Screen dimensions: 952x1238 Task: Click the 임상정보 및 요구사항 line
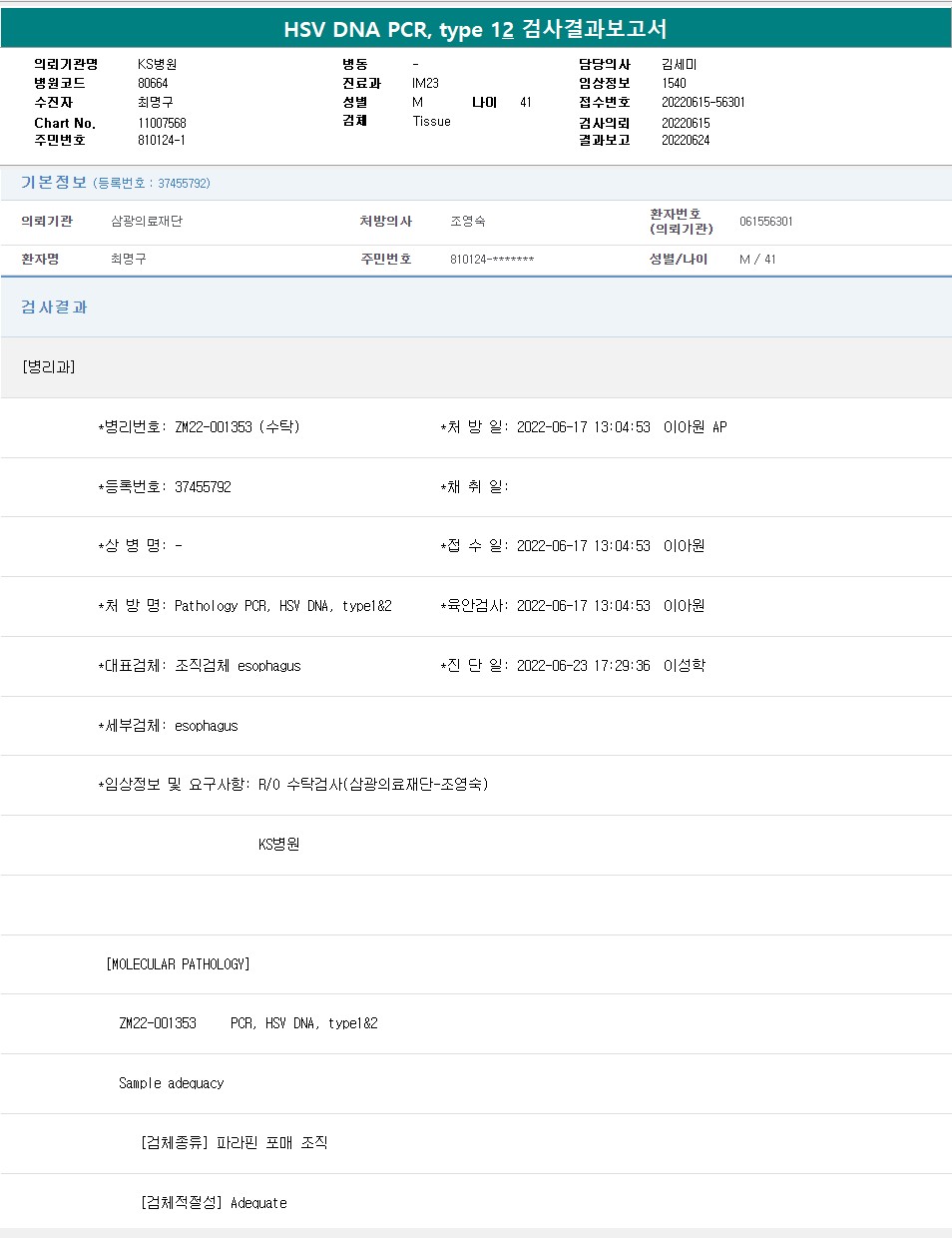[293, 785]
